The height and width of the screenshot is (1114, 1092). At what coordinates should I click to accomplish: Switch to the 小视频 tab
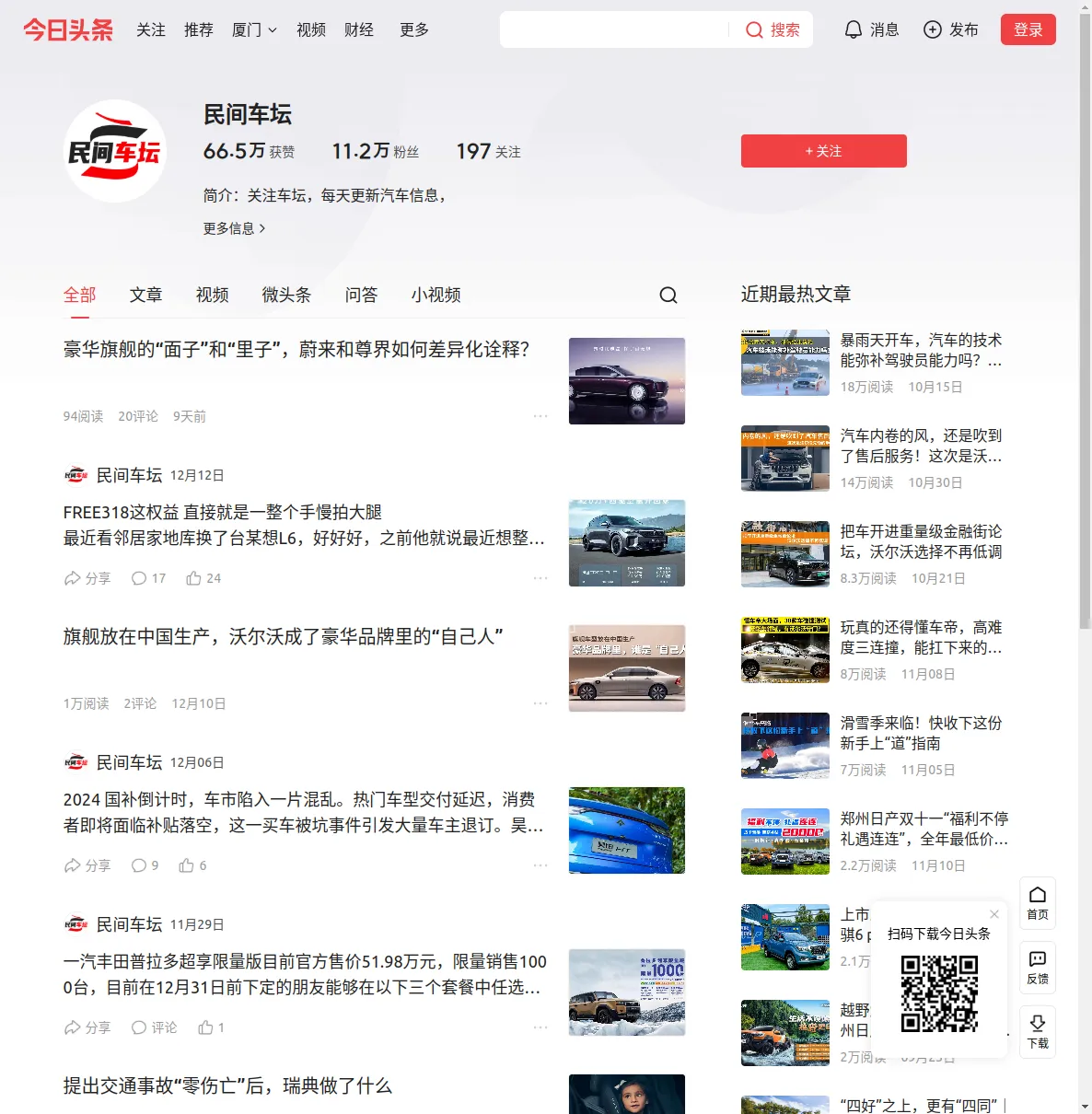coord(436,295)
